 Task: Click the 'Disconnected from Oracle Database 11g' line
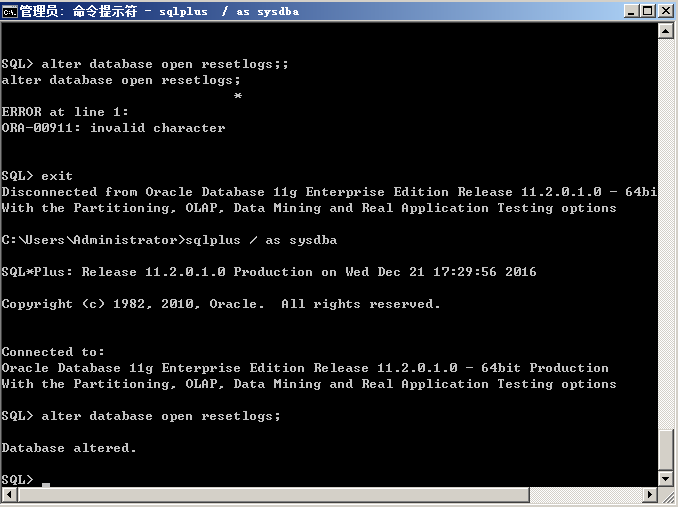point(329,192)
